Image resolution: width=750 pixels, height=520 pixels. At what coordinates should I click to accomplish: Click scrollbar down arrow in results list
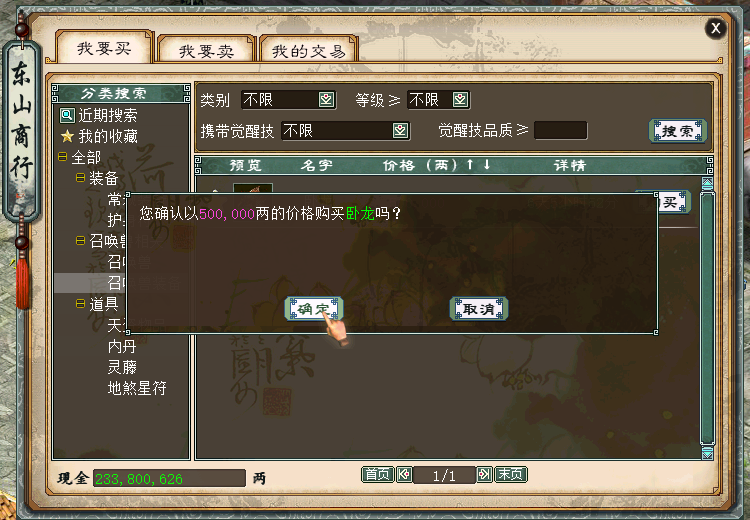(x=707, y=453)
